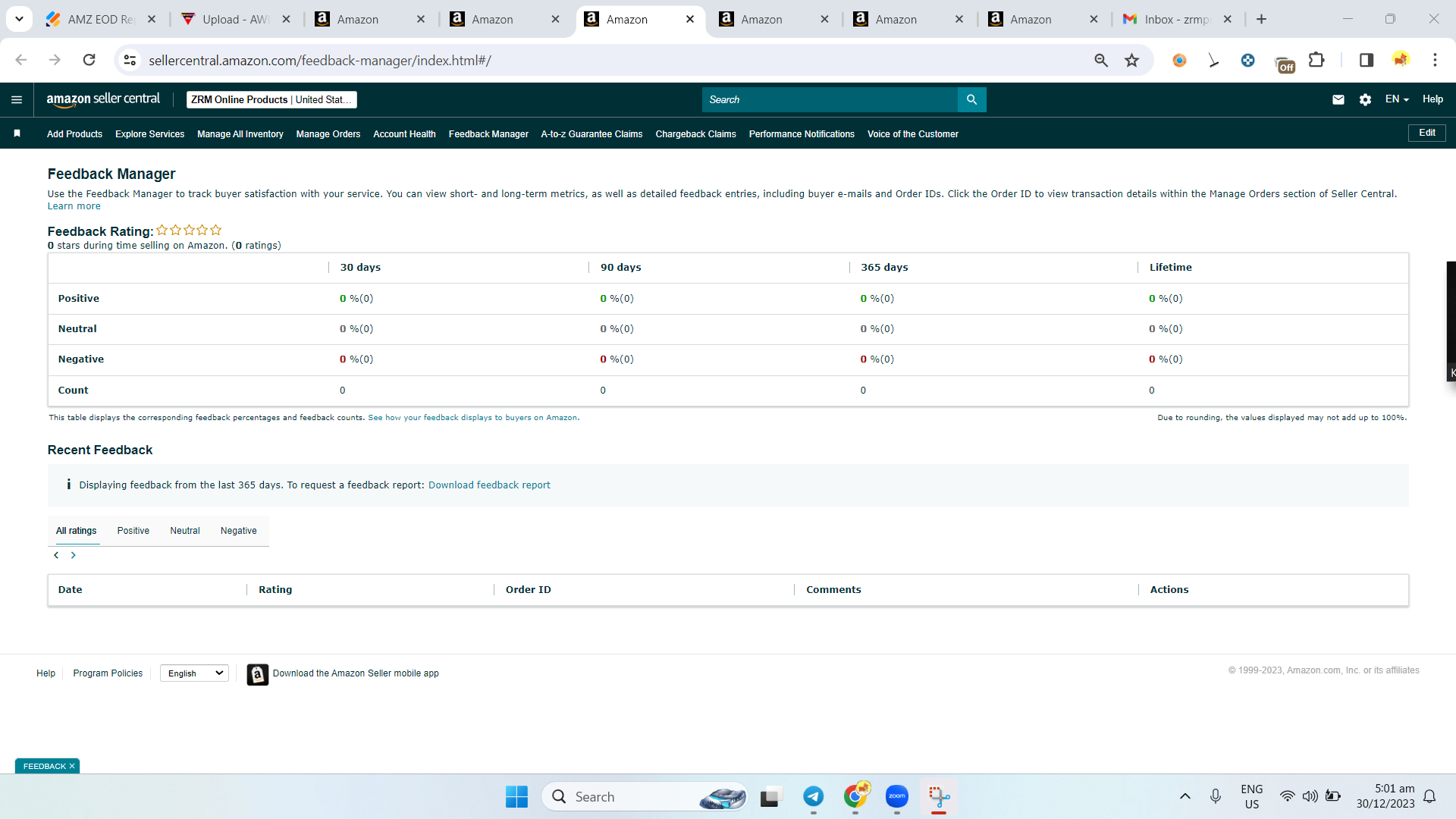This screenshot has width=1456, height=819.
Task: Click the Learn more link
Action: click(x=74, y=206)
